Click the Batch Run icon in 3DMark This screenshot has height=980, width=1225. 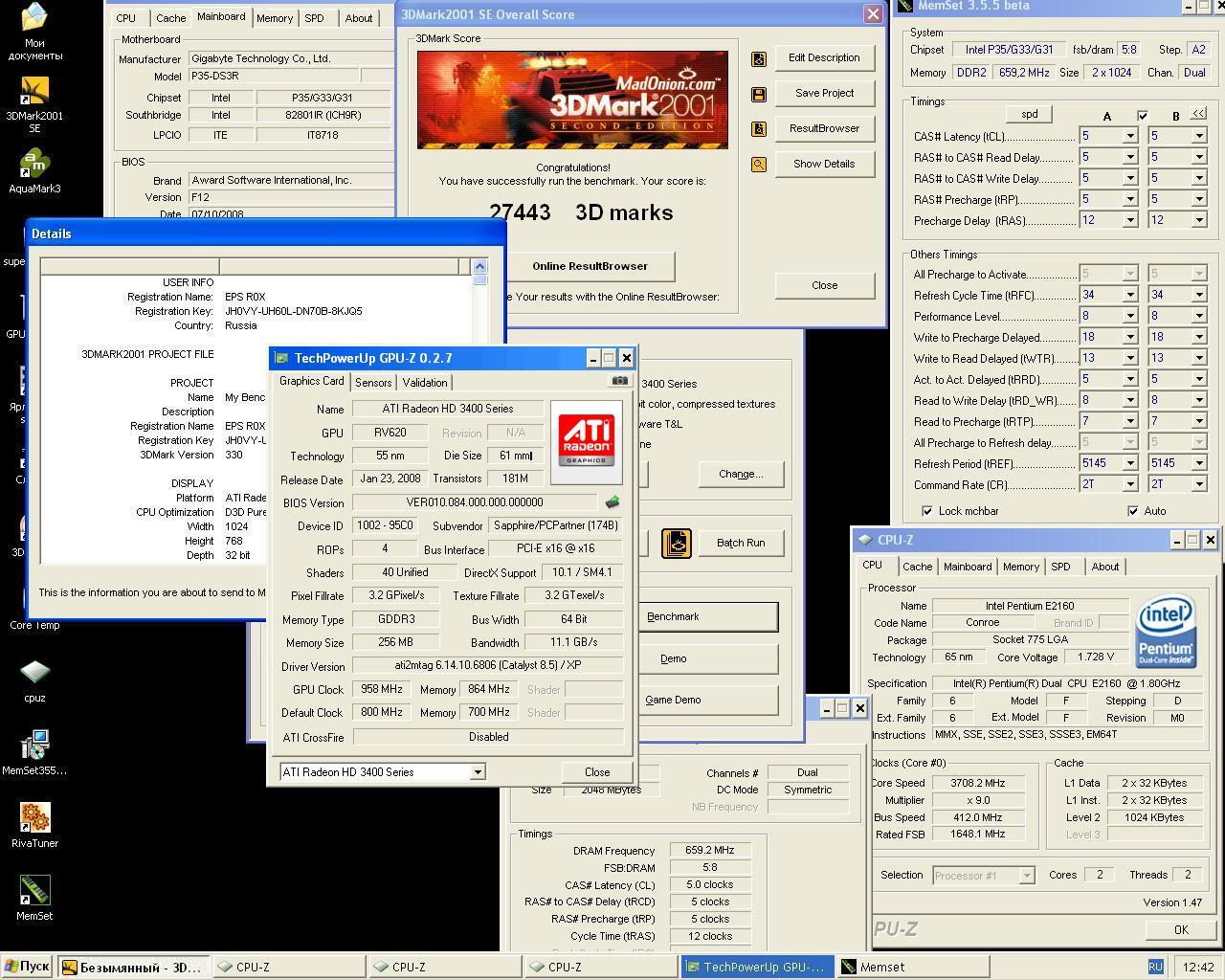point(677,543)
